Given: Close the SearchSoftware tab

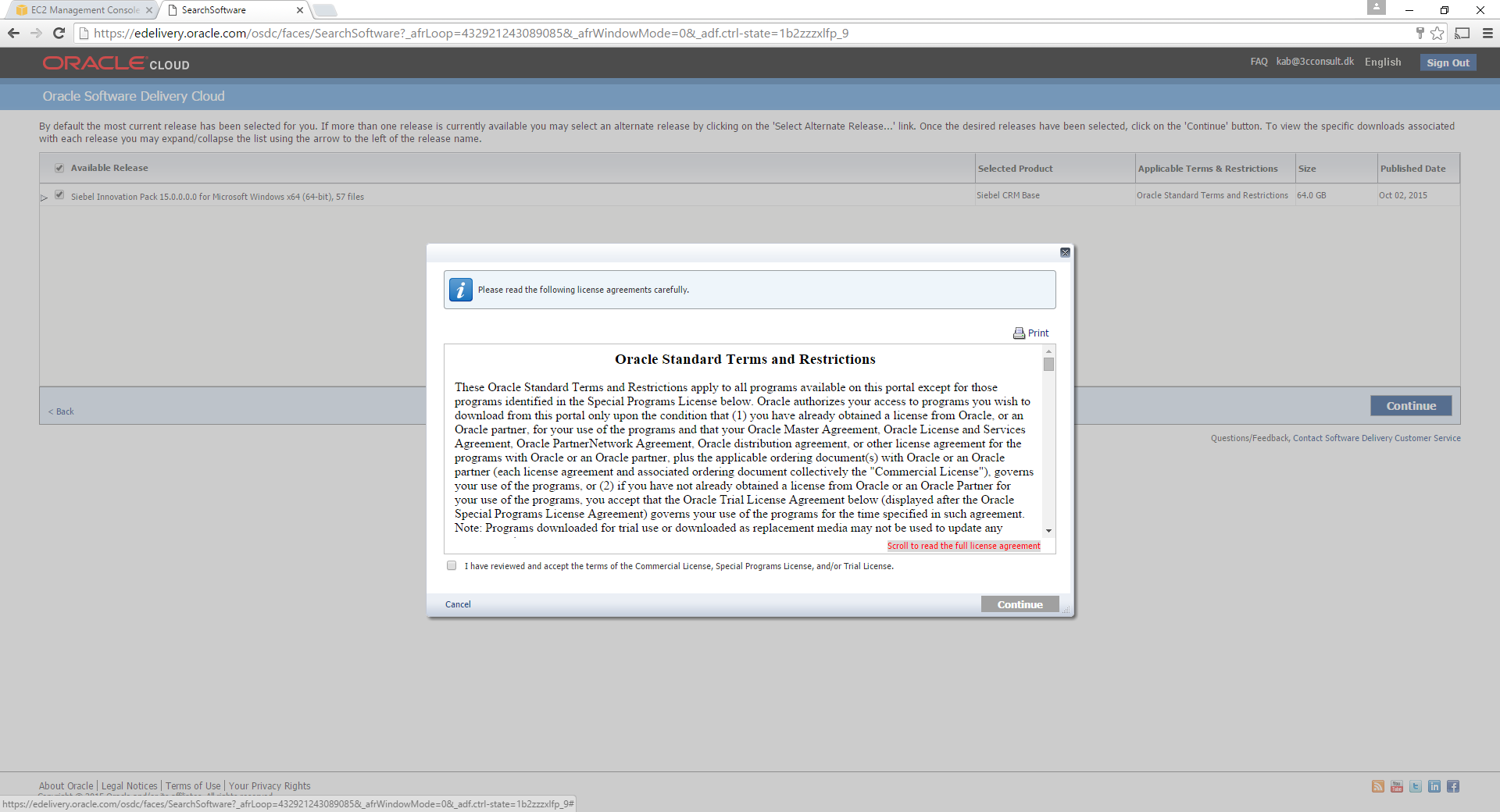Looking at the screenshot, I should point(300,10).
